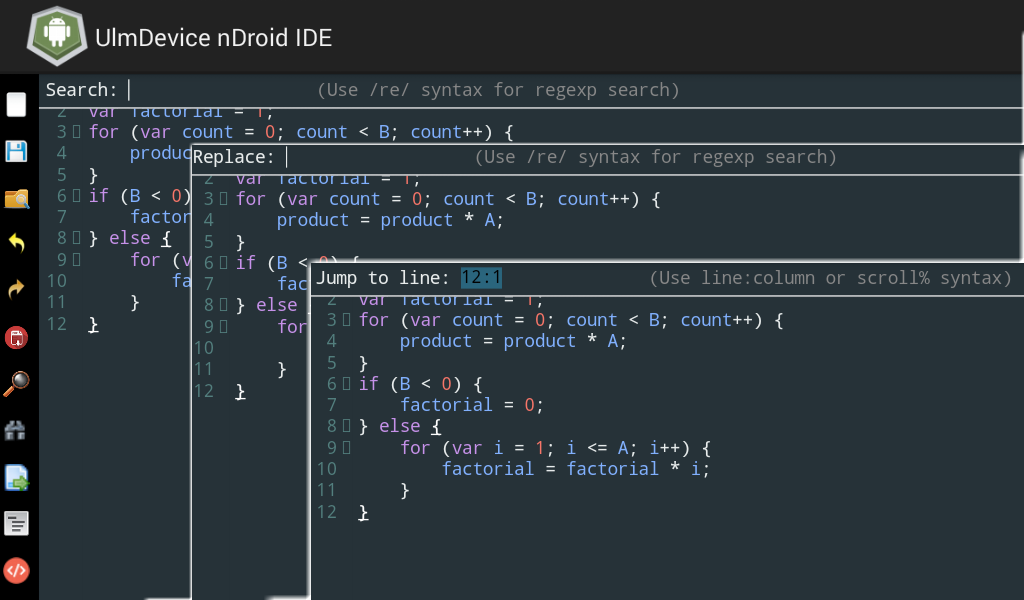This screenshot has height=600, width=1024.
Task: Click the 'Search:' label
Action: pos(81,89)
